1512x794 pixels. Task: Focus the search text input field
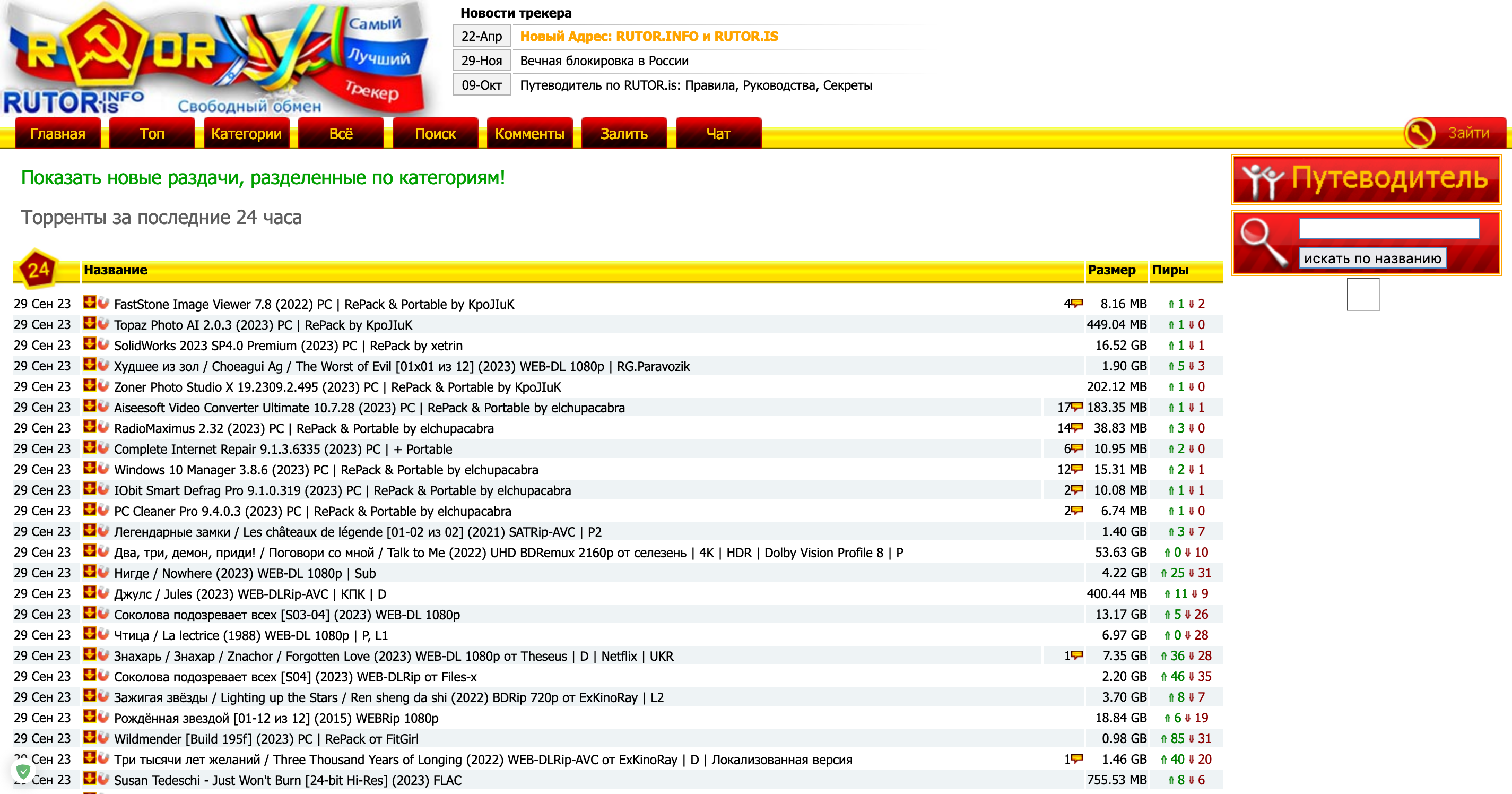[1389, 228]
